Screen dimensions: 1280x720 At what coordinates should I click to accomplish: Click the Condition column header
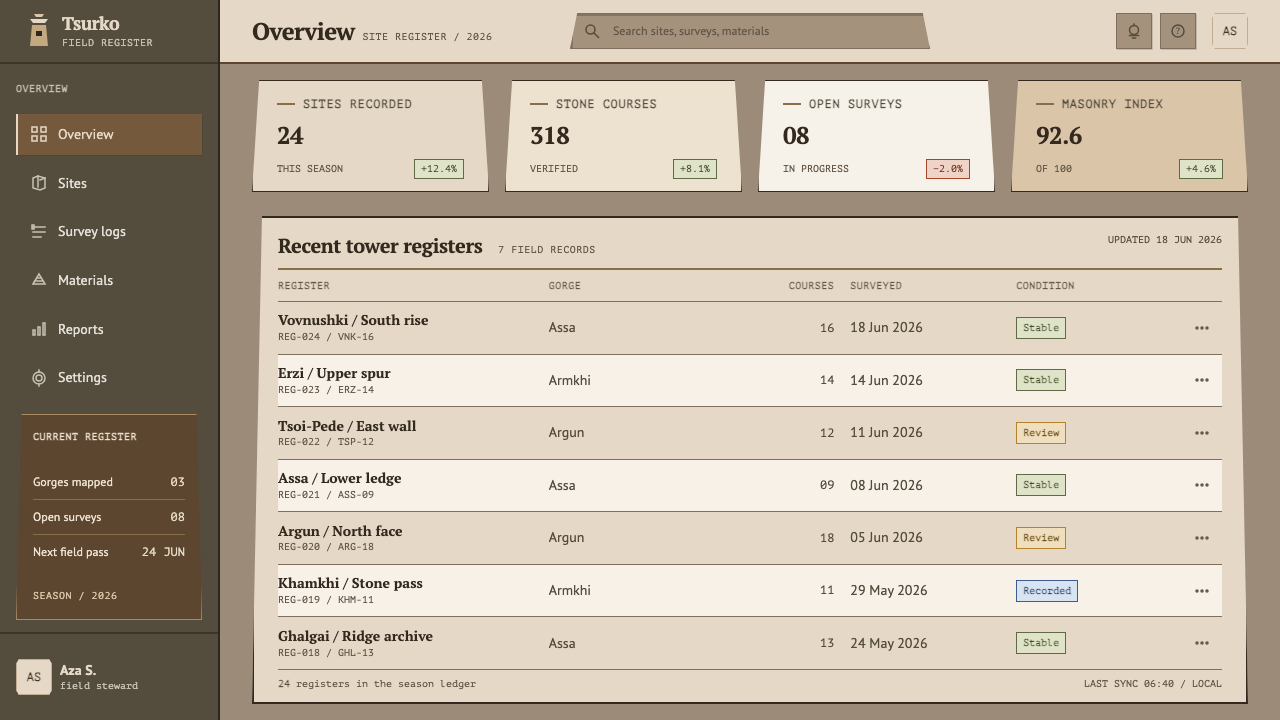coord(1045,286)
